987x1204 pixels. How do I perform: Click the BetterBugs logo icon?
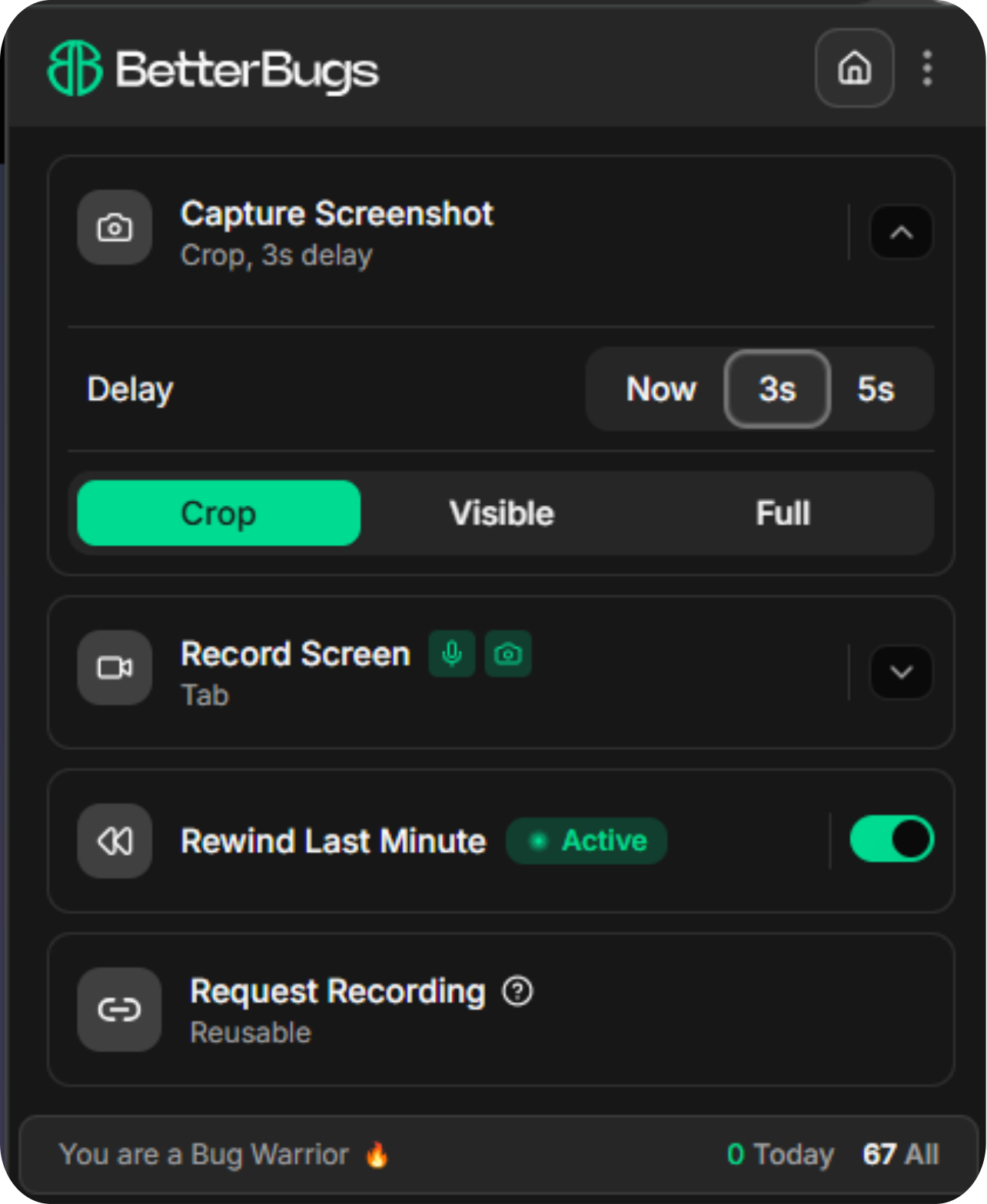[75, 68]
